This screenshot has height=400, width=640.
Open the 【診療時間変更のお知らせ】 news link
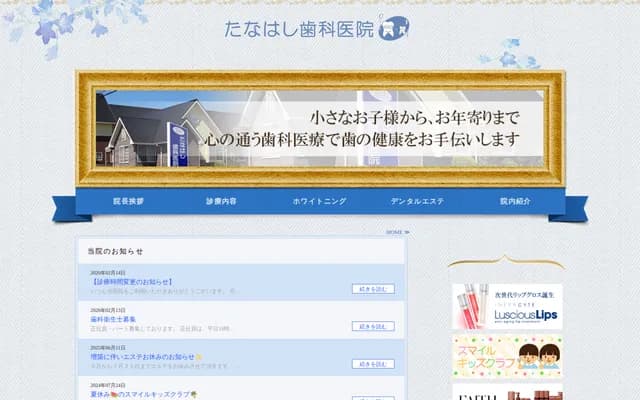(x=131, y=282)
